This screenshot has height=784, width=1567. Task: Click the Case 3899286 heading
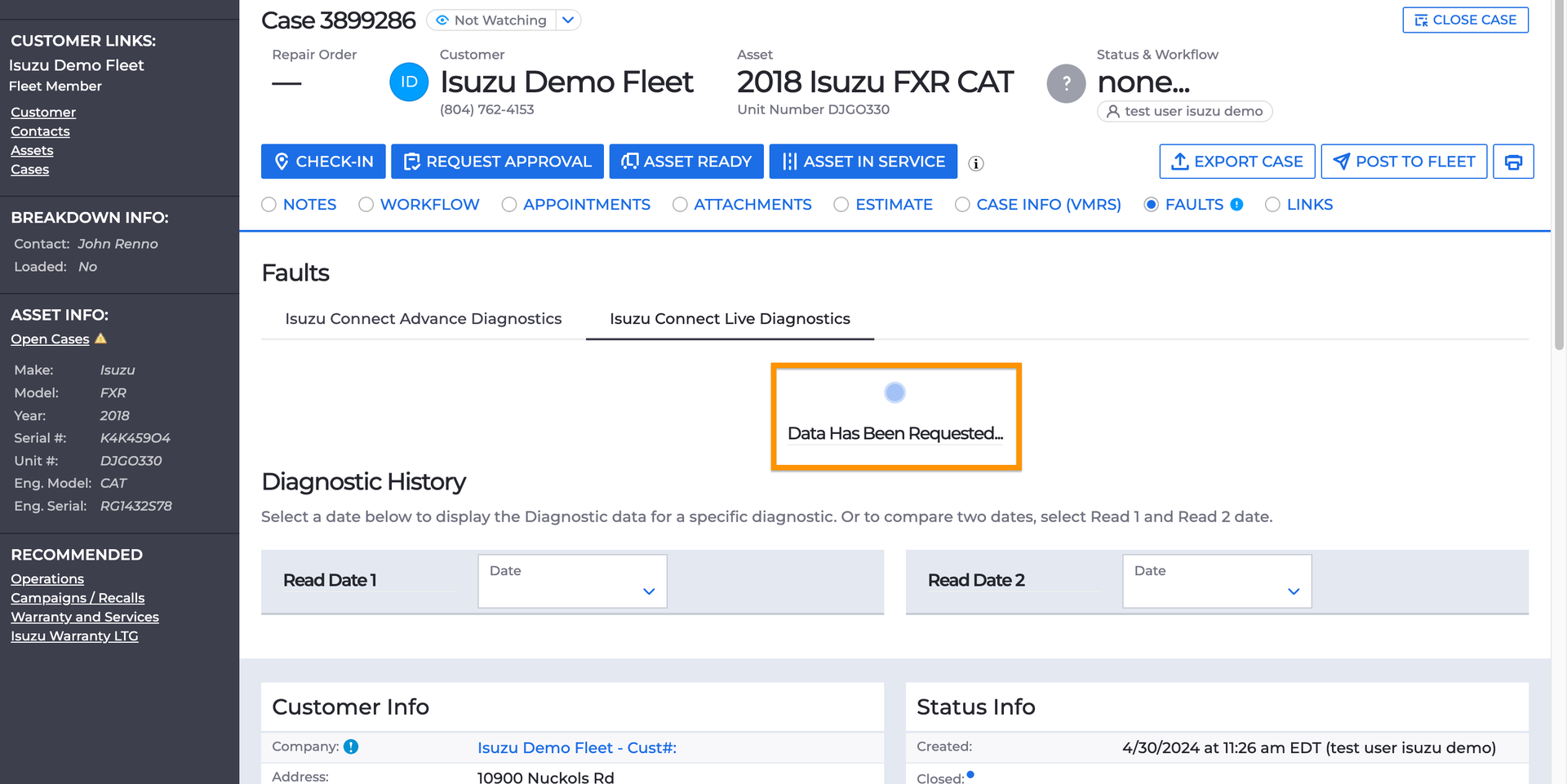(x=338, y=20)
